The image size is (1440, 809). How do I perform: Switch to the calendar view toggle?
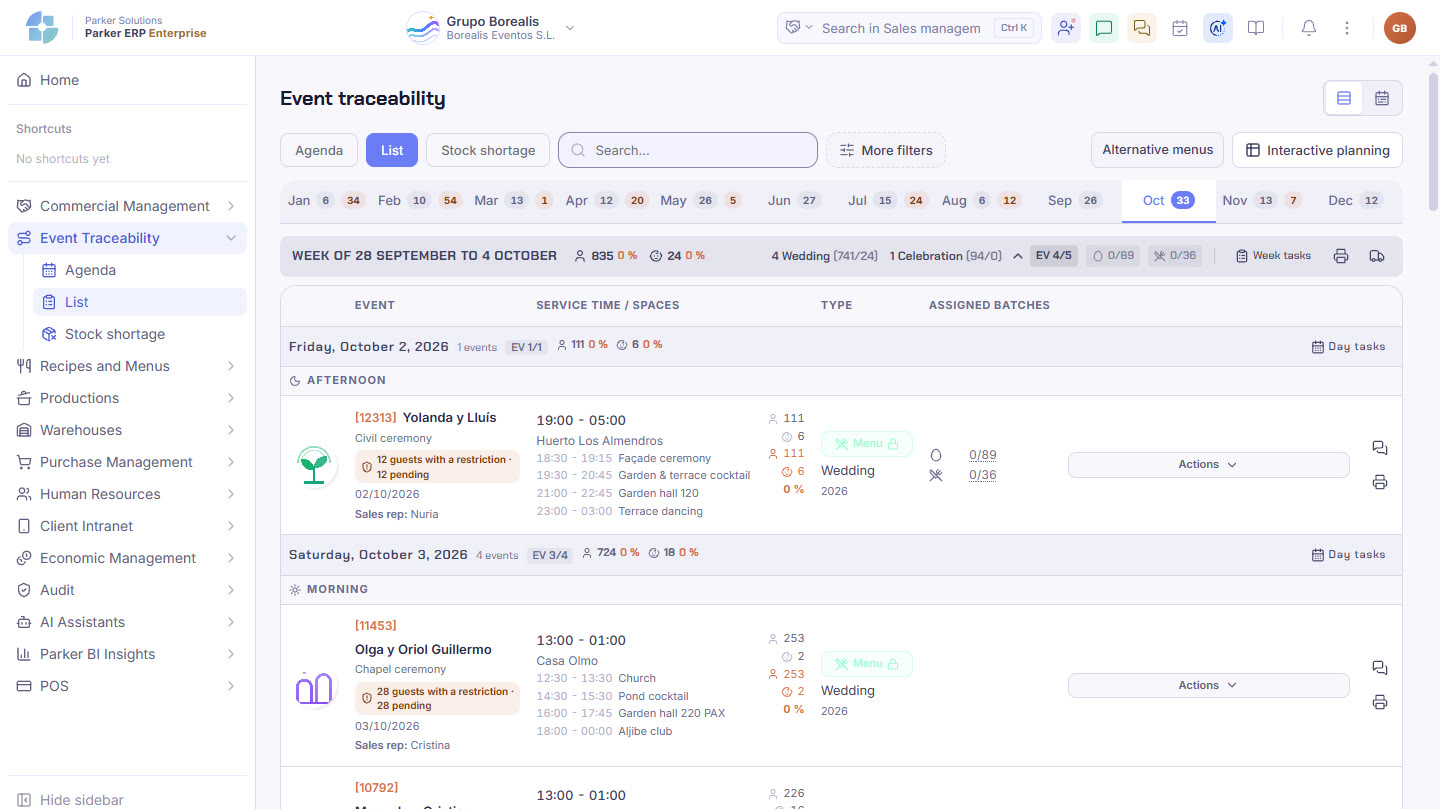point(1382,98)
